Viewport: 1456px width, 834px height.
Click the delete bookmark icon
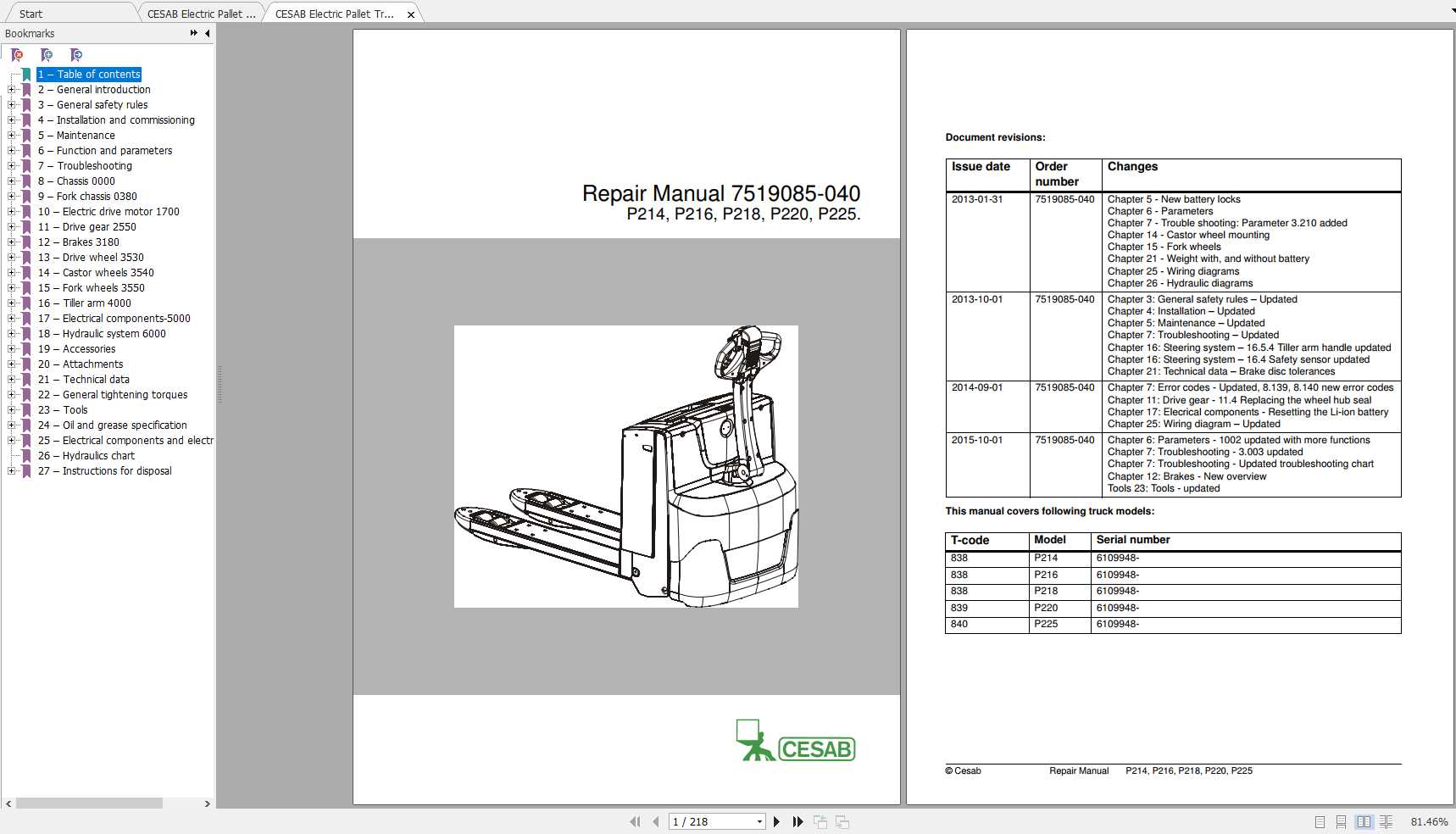[17, 55]
